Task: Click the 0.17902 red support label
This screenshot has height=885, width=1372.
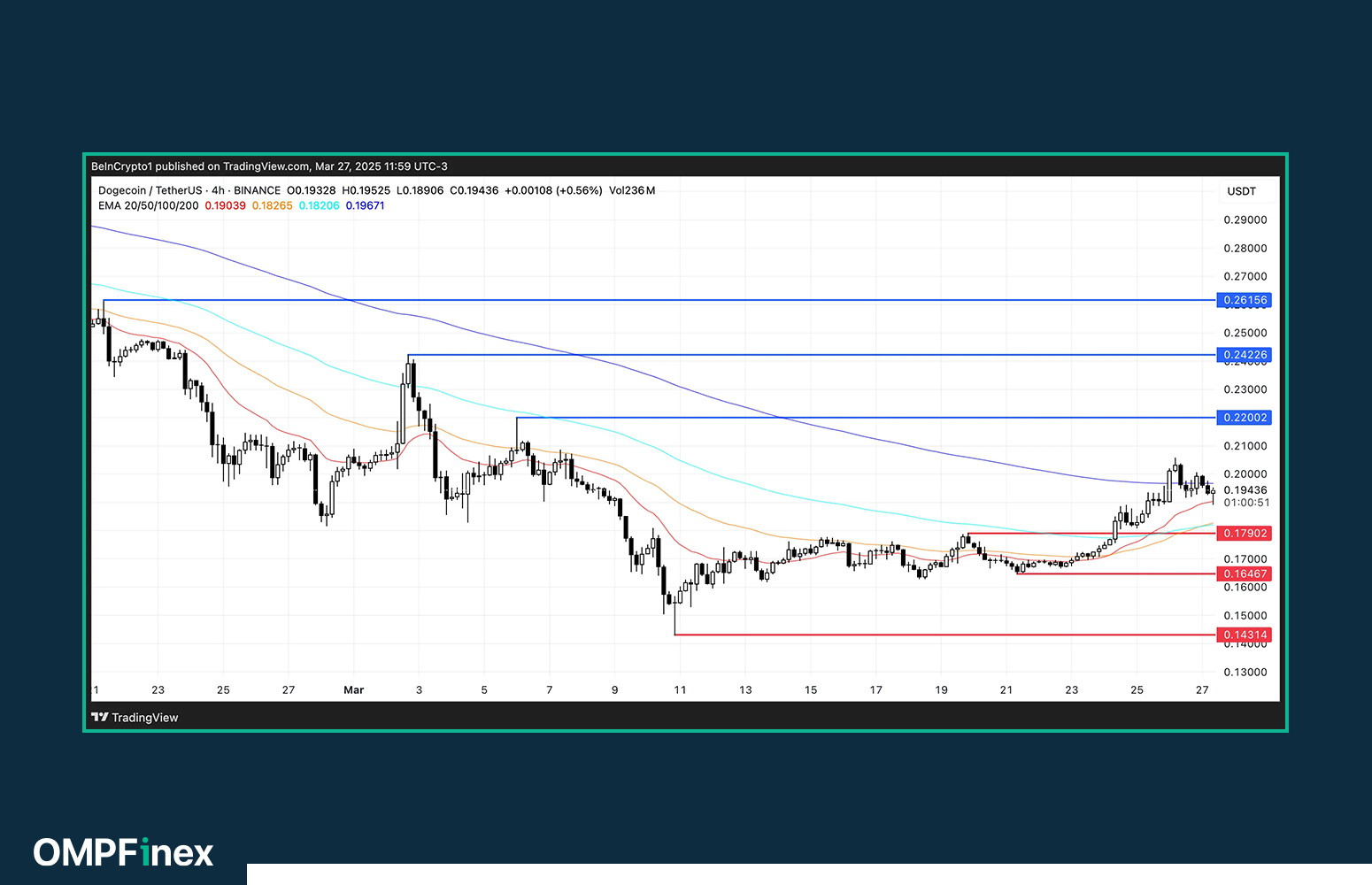Action: point(1244,534)
